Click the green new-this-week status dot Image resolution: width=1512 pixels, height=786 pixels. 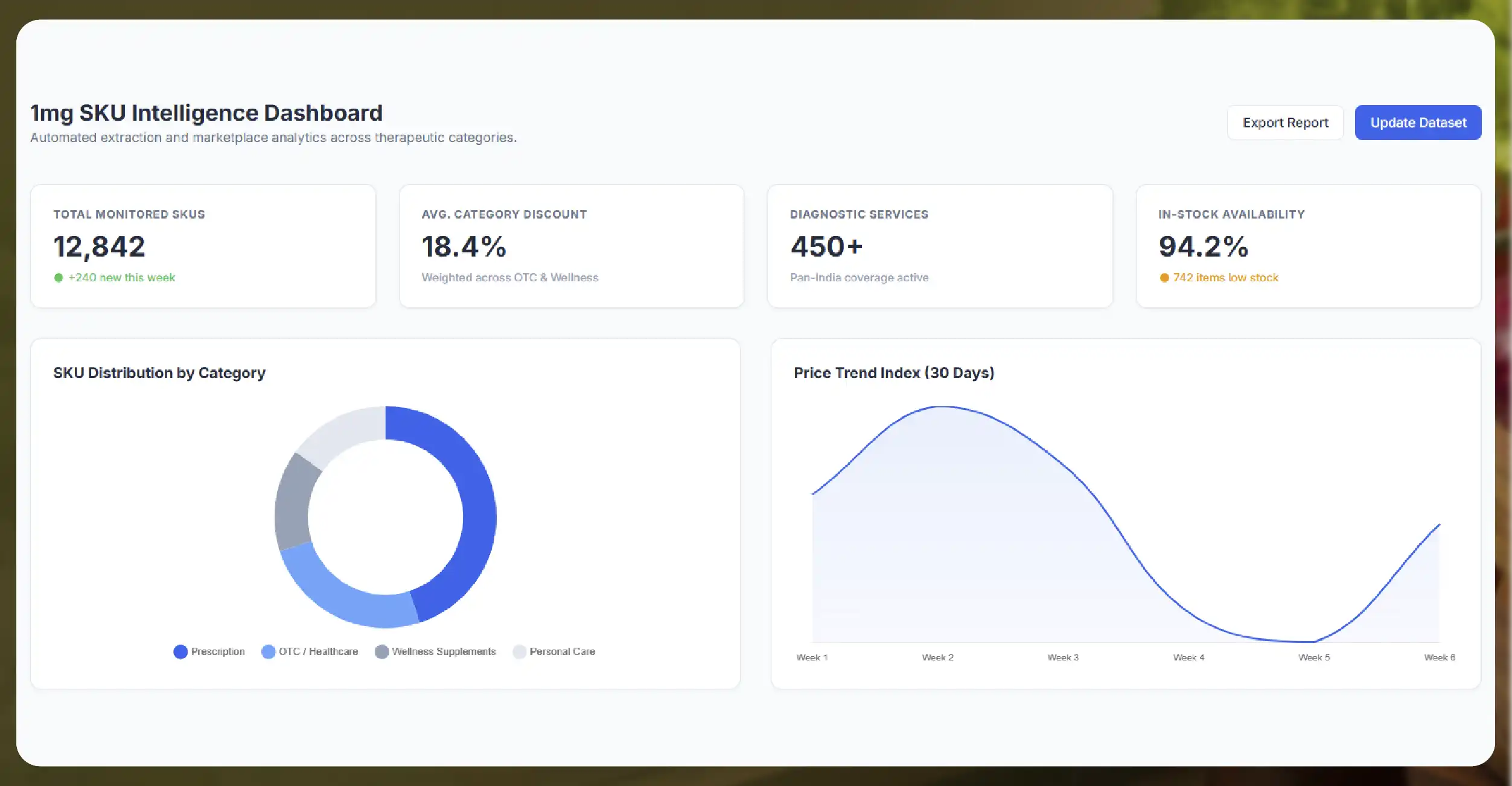pyautogui.click(x=59, y=278)
